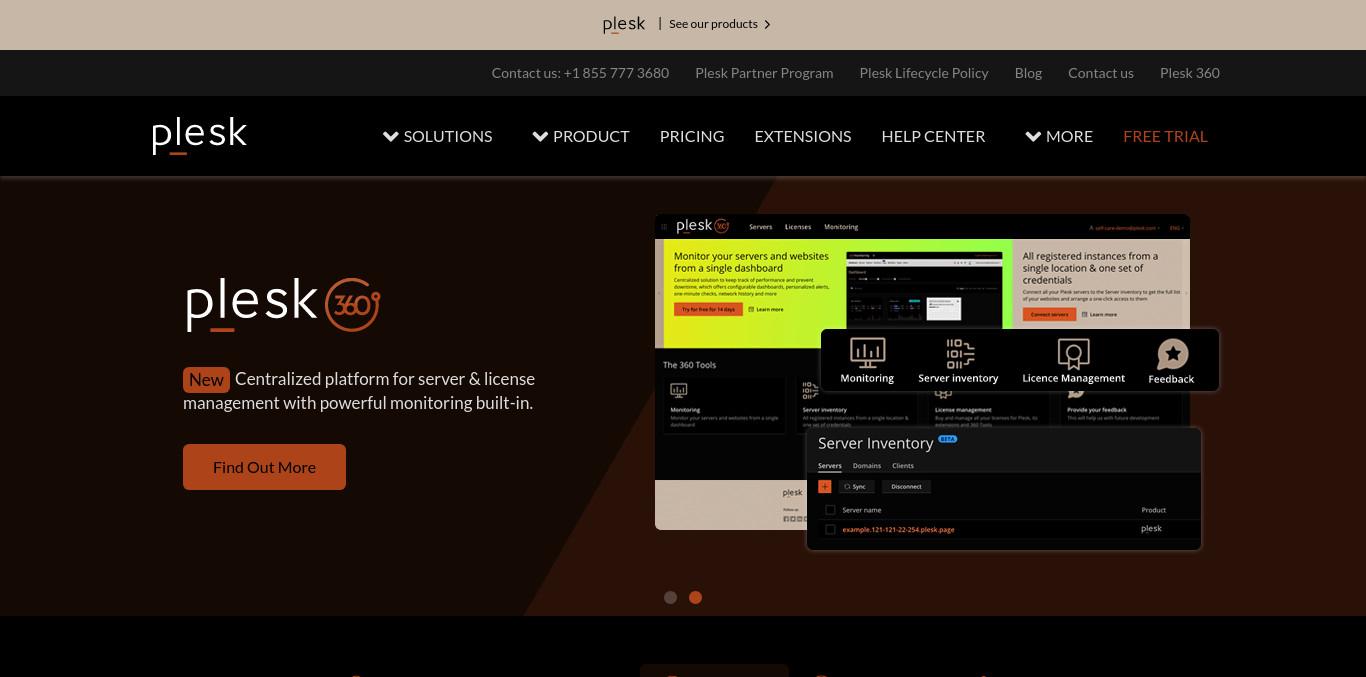Click the 'Try for free for 14 days' button
The width and height of the screenshot is (1366, 677).
pos(708,309)
